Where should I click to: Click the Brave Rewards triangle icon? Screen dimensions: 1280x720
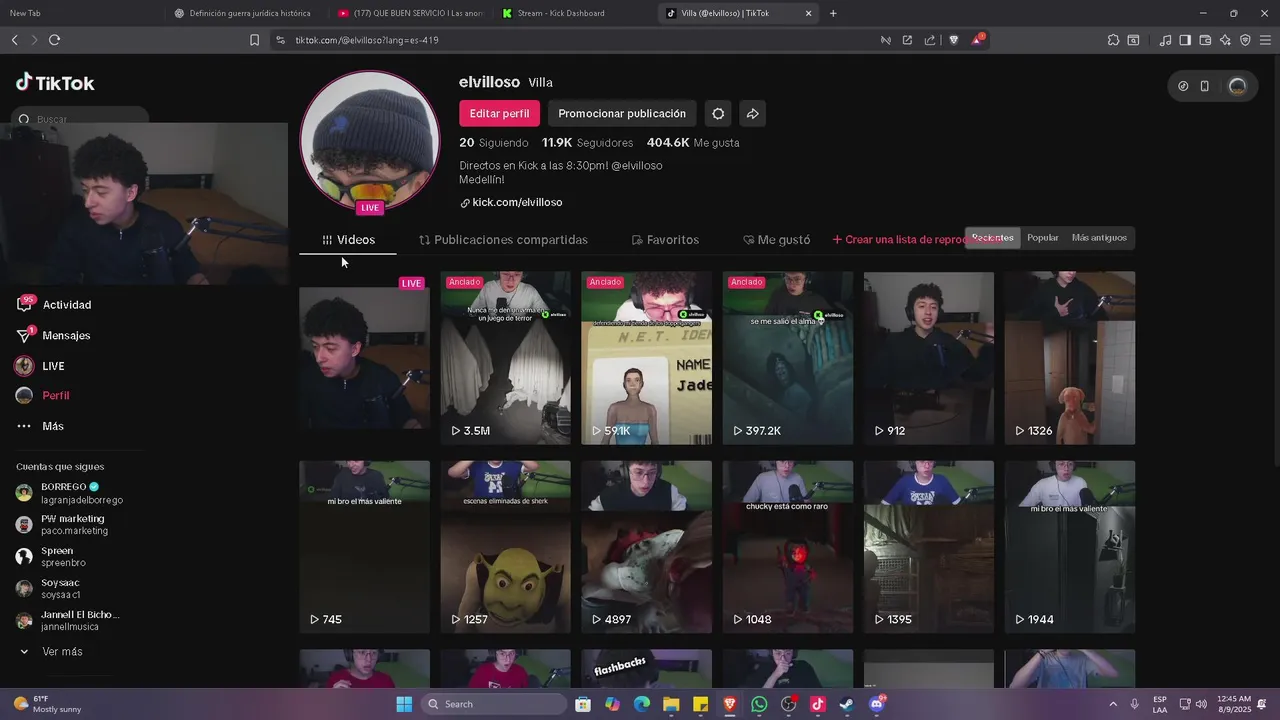click(977, 40)
